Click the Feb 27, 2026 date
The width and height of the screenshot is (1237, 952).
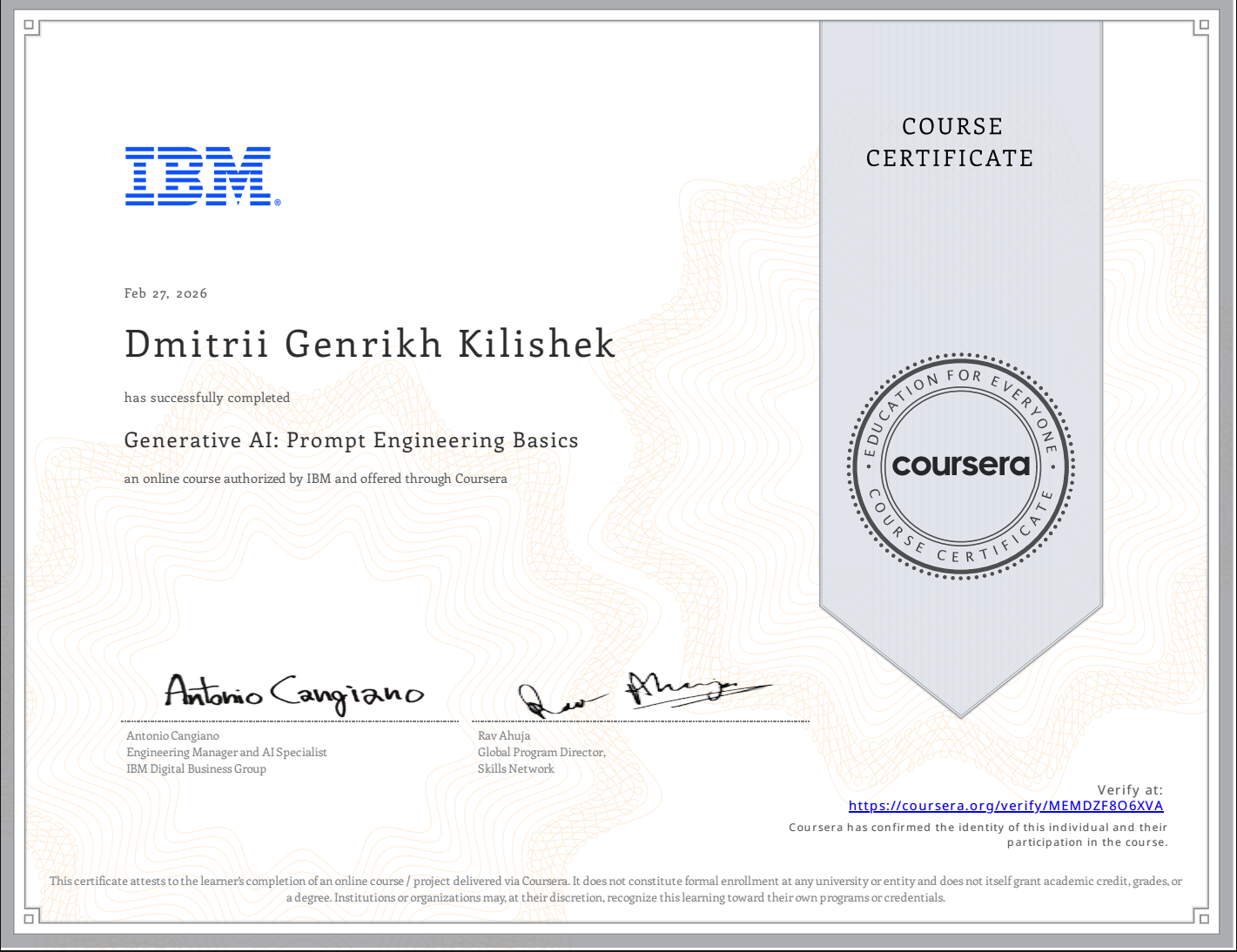[x=165, y=293]
